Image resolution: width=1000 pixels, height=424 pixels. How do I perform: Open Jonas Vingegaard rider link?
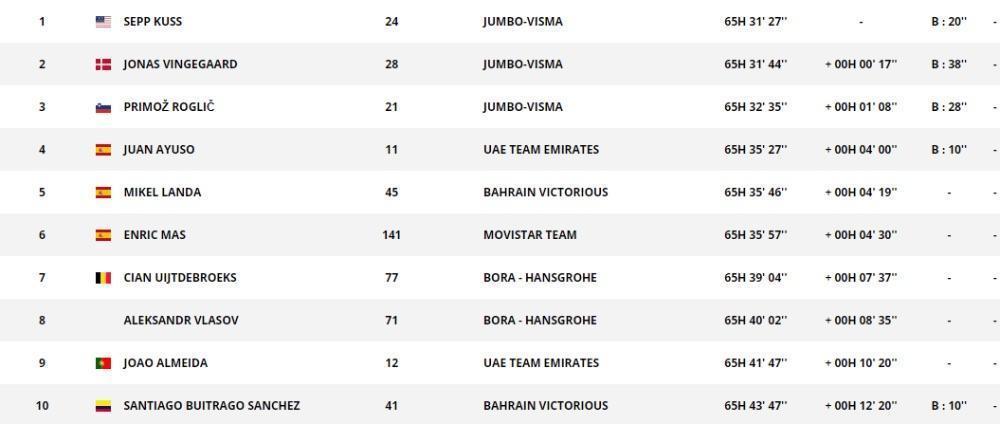[180, 64]
